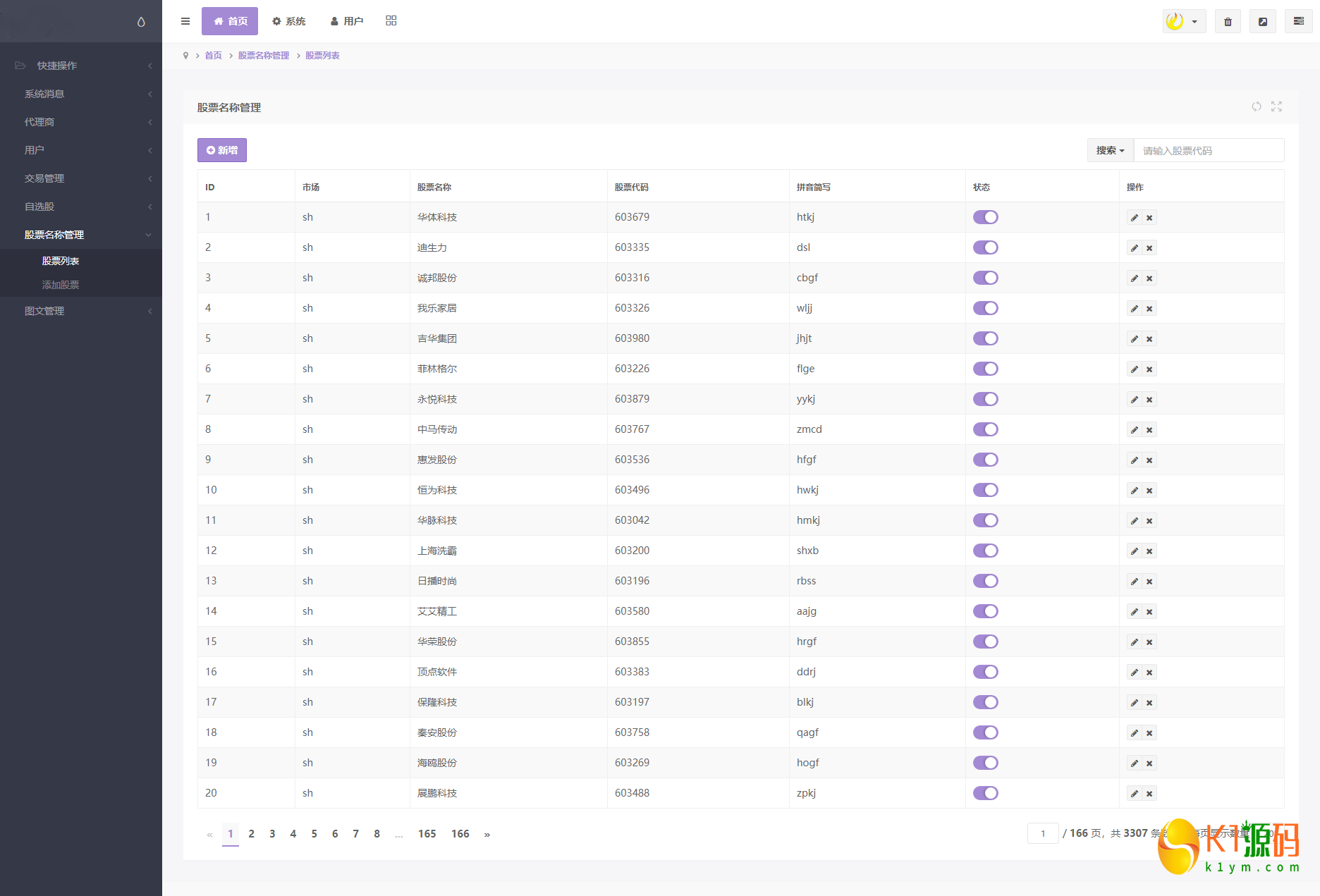Expand the 代理商 sidebar menu
Viewport: 1320px width, 896px height.
point(81,122)
